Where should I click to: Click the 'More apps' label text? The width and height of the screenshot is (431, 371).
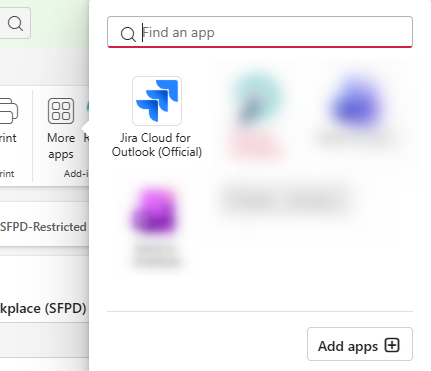tap(61, 146)
